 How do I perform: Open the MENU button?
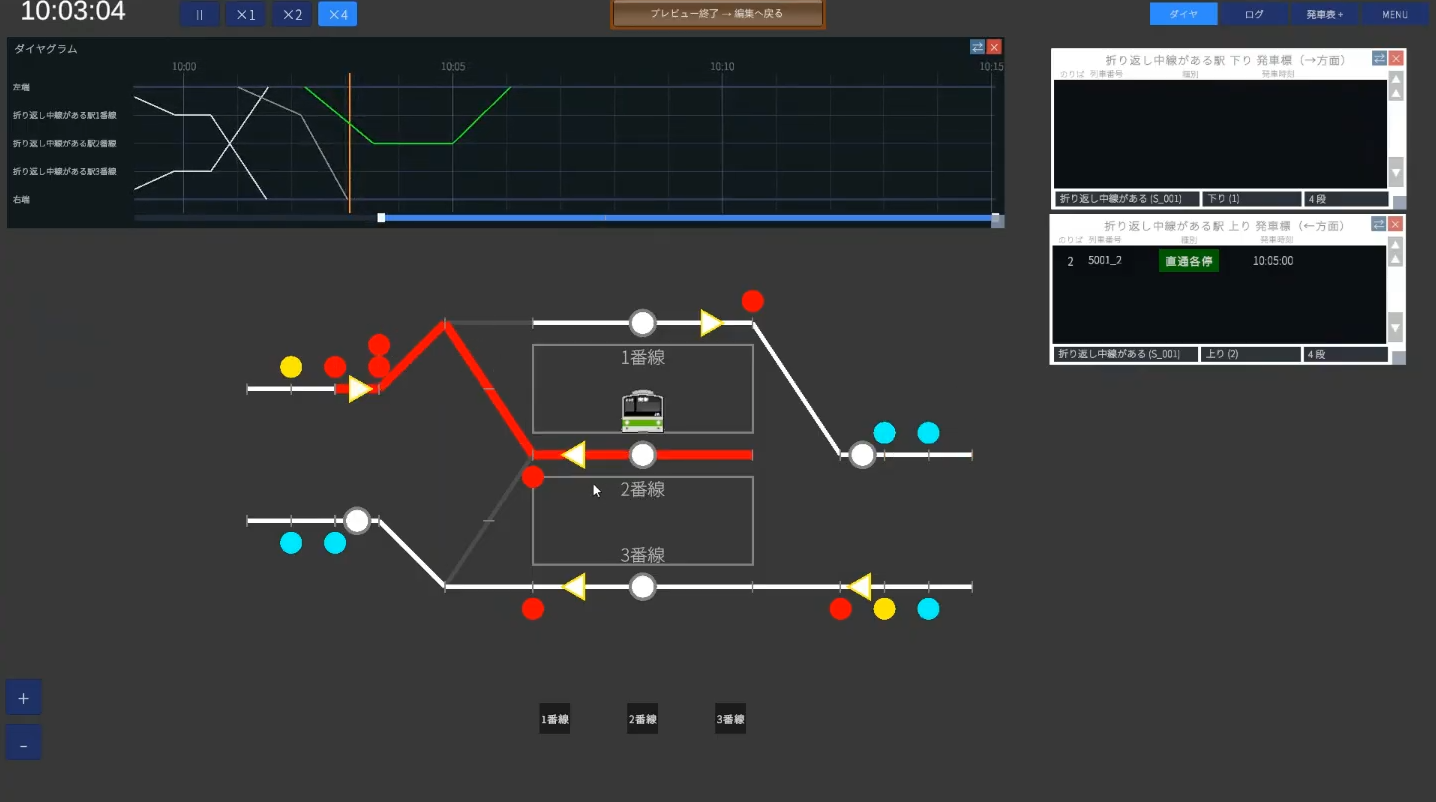tap(1395, 14)
